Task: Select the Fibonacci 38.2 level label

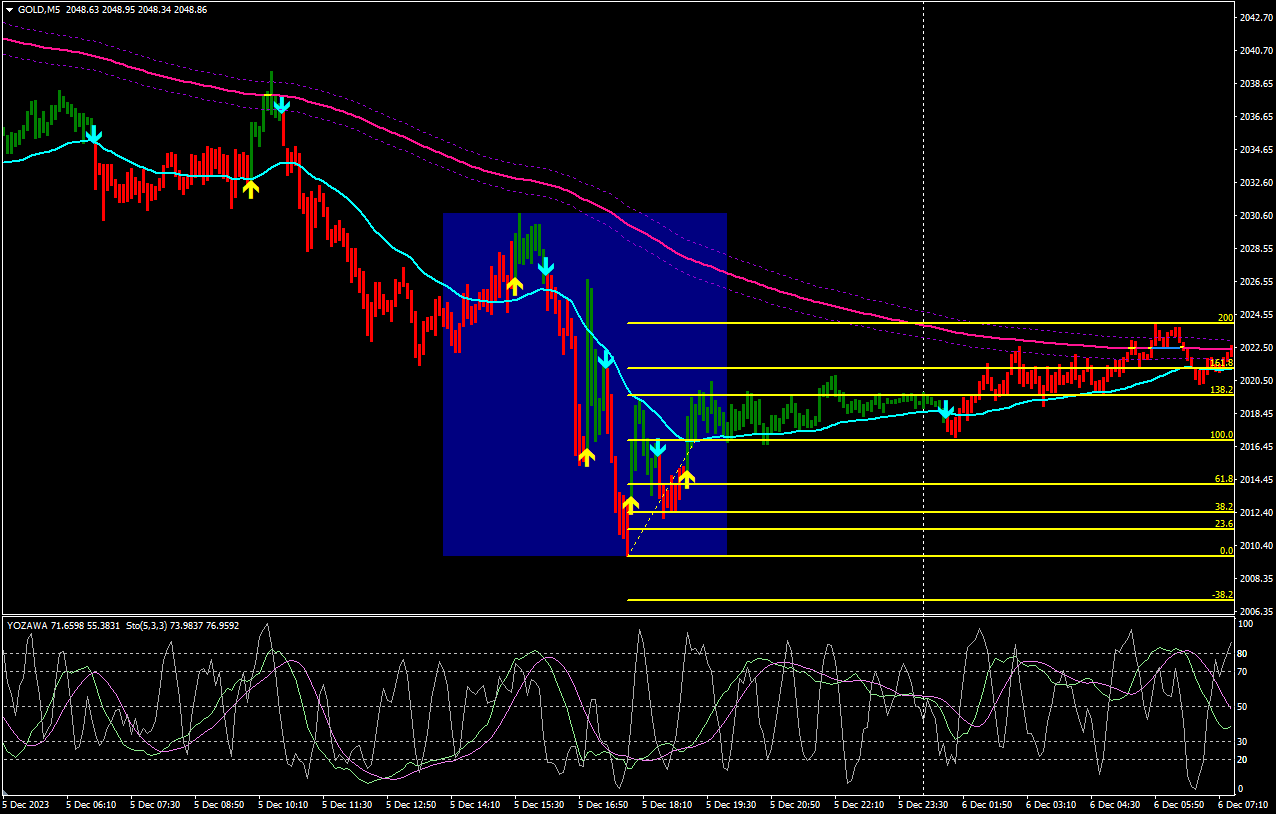Action: [1224, 507]
